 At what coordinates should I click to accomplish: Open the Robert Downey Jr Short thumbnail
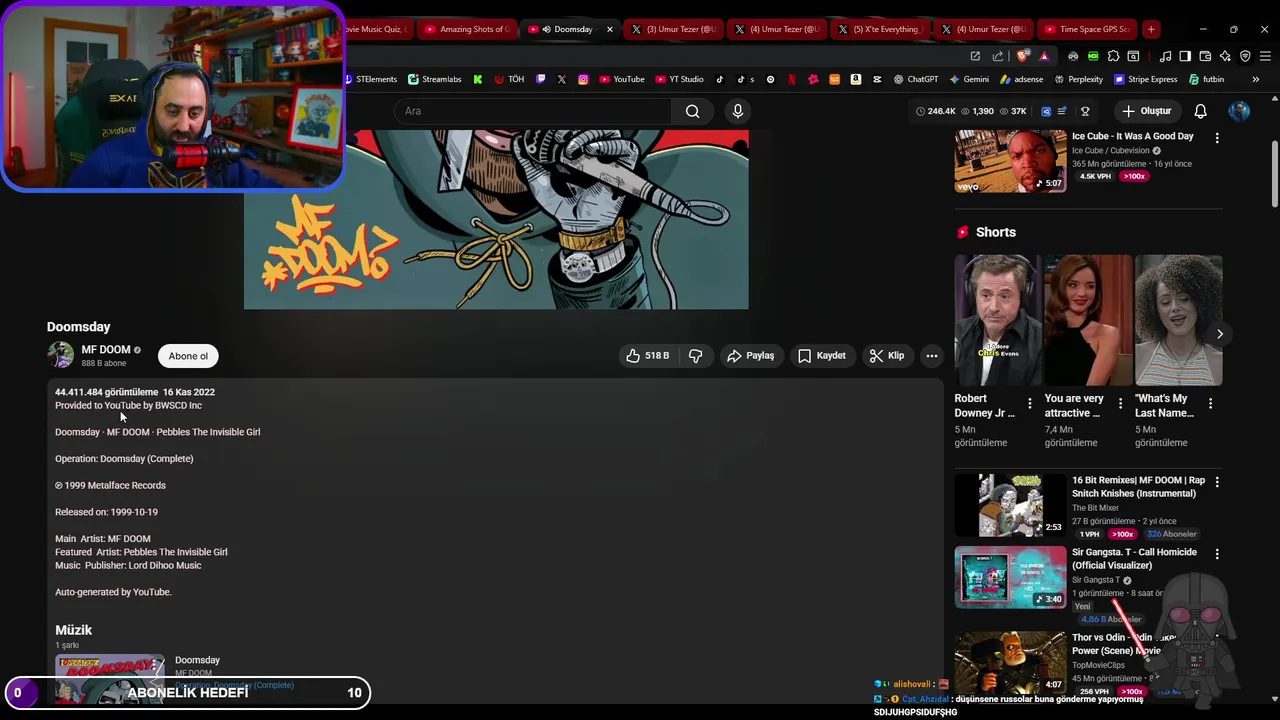coord(997,320)
